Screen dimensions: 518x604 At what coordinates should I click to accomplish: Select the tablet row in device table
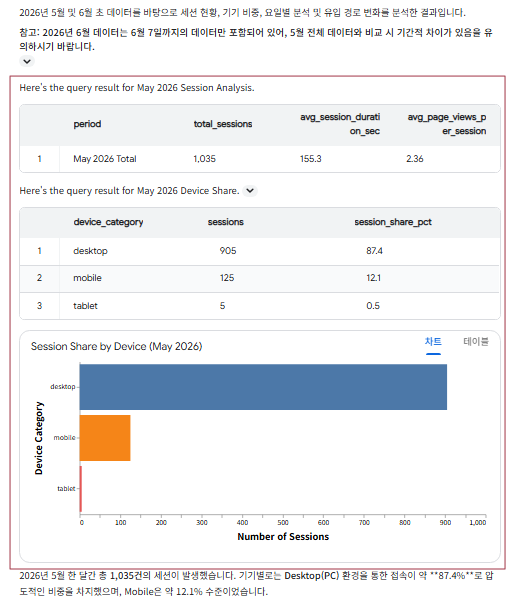[x=260, y=306]
